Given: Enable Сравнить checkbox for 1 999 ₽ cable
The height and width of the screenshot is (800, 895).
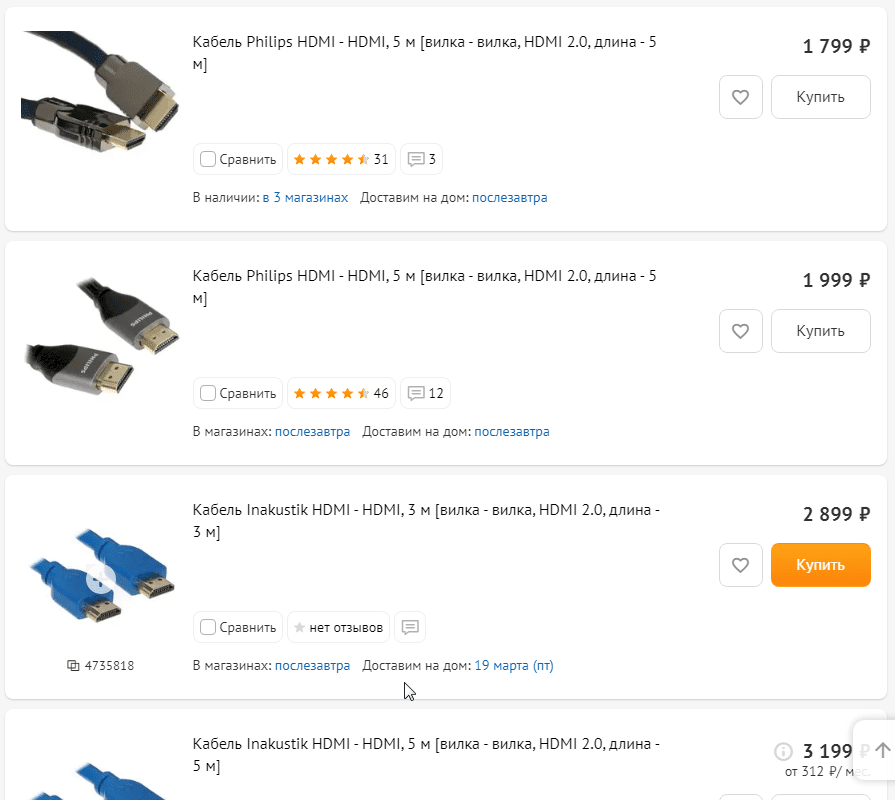Looking at the screenshot, I should 208,393.
